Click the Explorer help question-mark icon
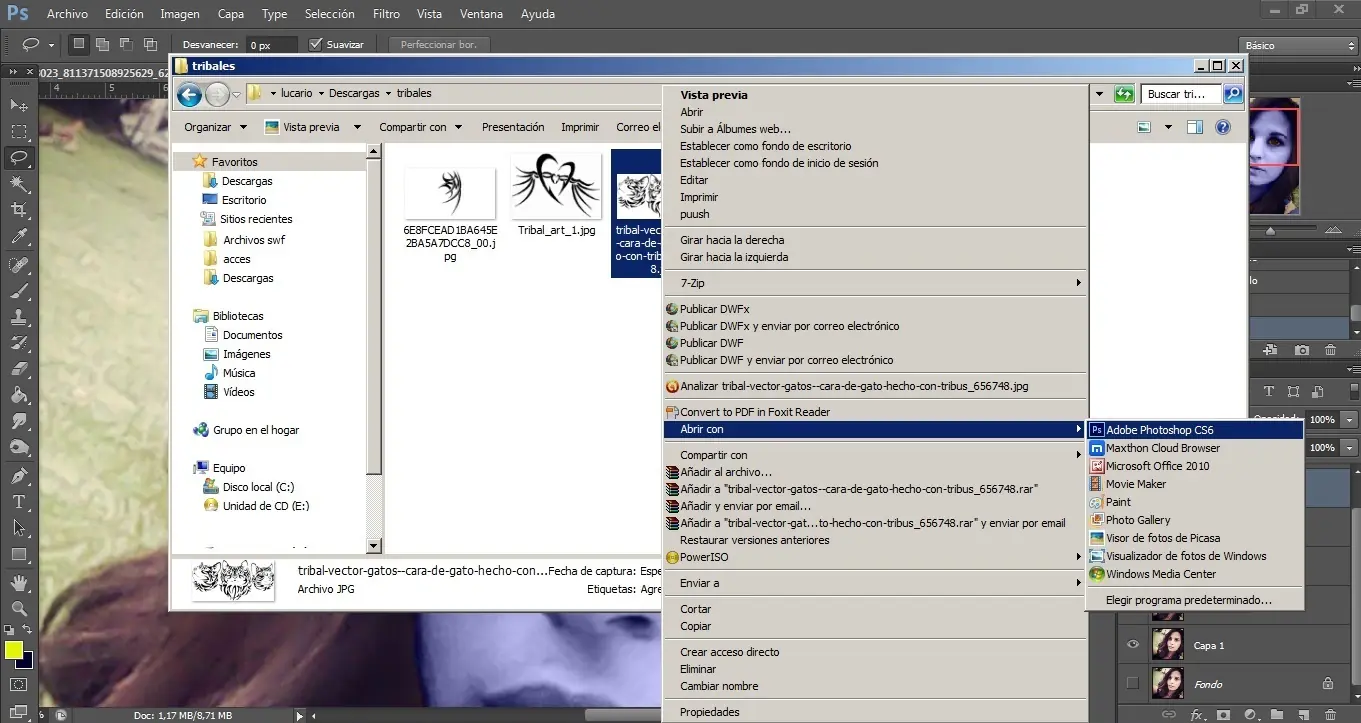The image size is (1361, 723). pos(1222,127)
